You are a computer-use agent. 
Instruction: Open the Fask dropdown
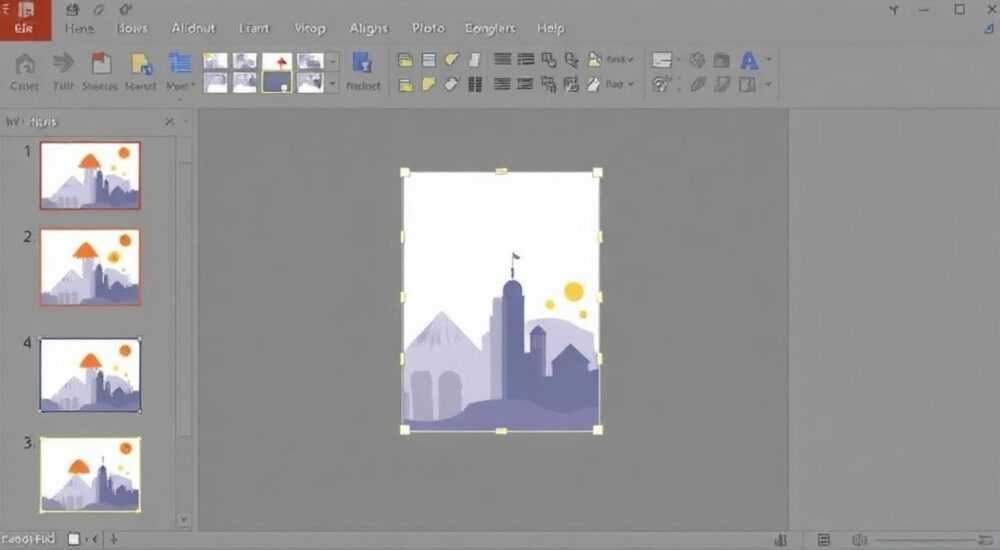tap(619, 59)
